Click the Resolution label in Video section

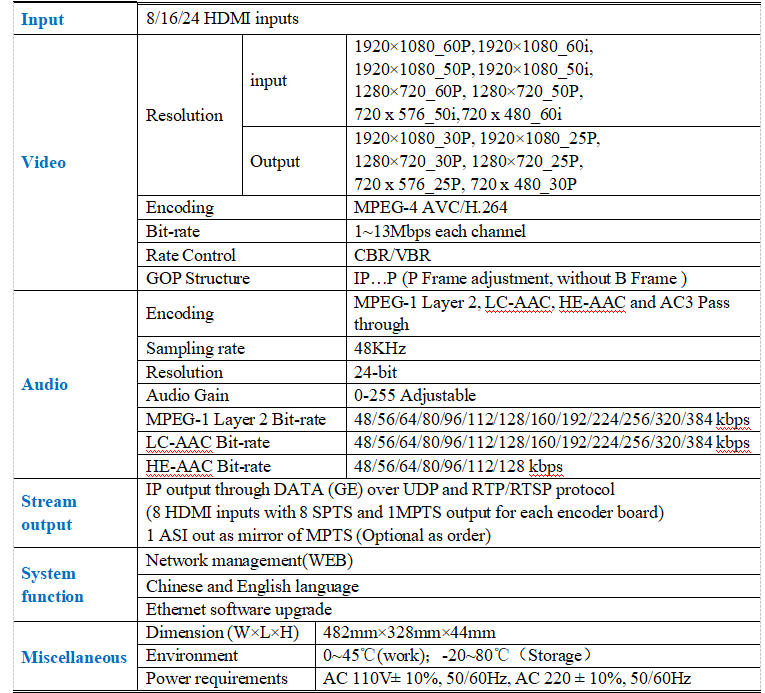(x=184, y=115)
